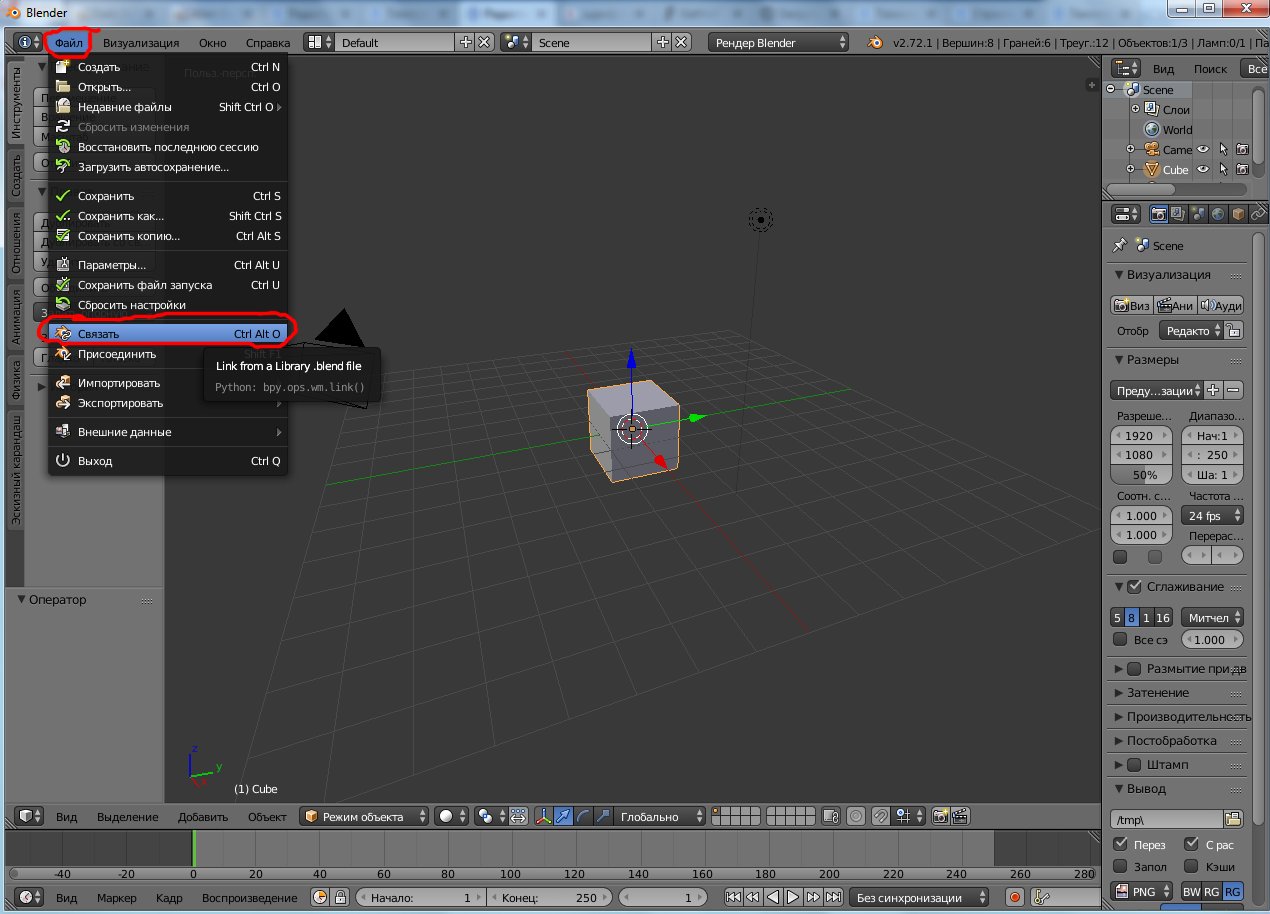Click the Blender logo icon in info header
This screenshot has height=914, width=1270.
[875, 43]
